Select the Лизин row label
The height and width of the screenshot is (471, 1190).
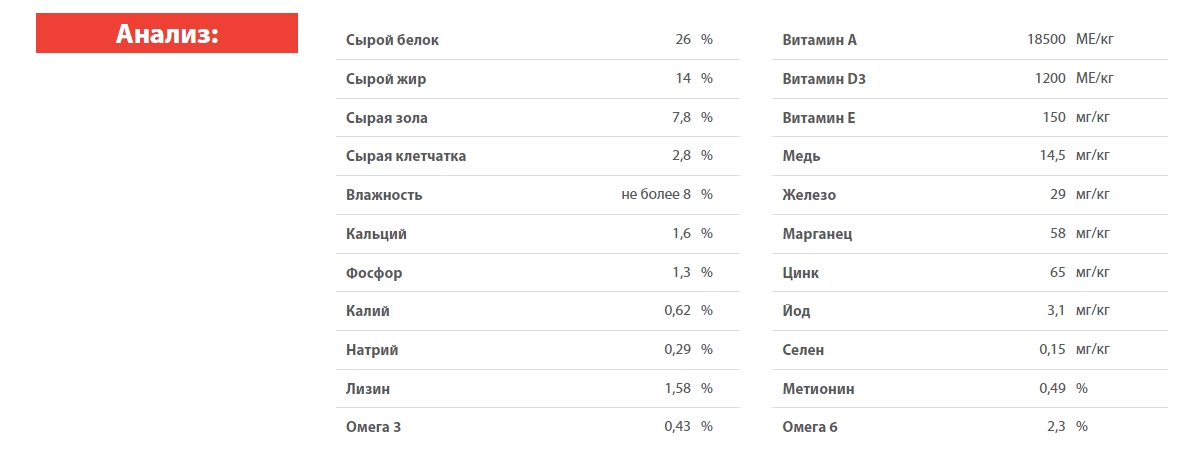coord(368,389)
